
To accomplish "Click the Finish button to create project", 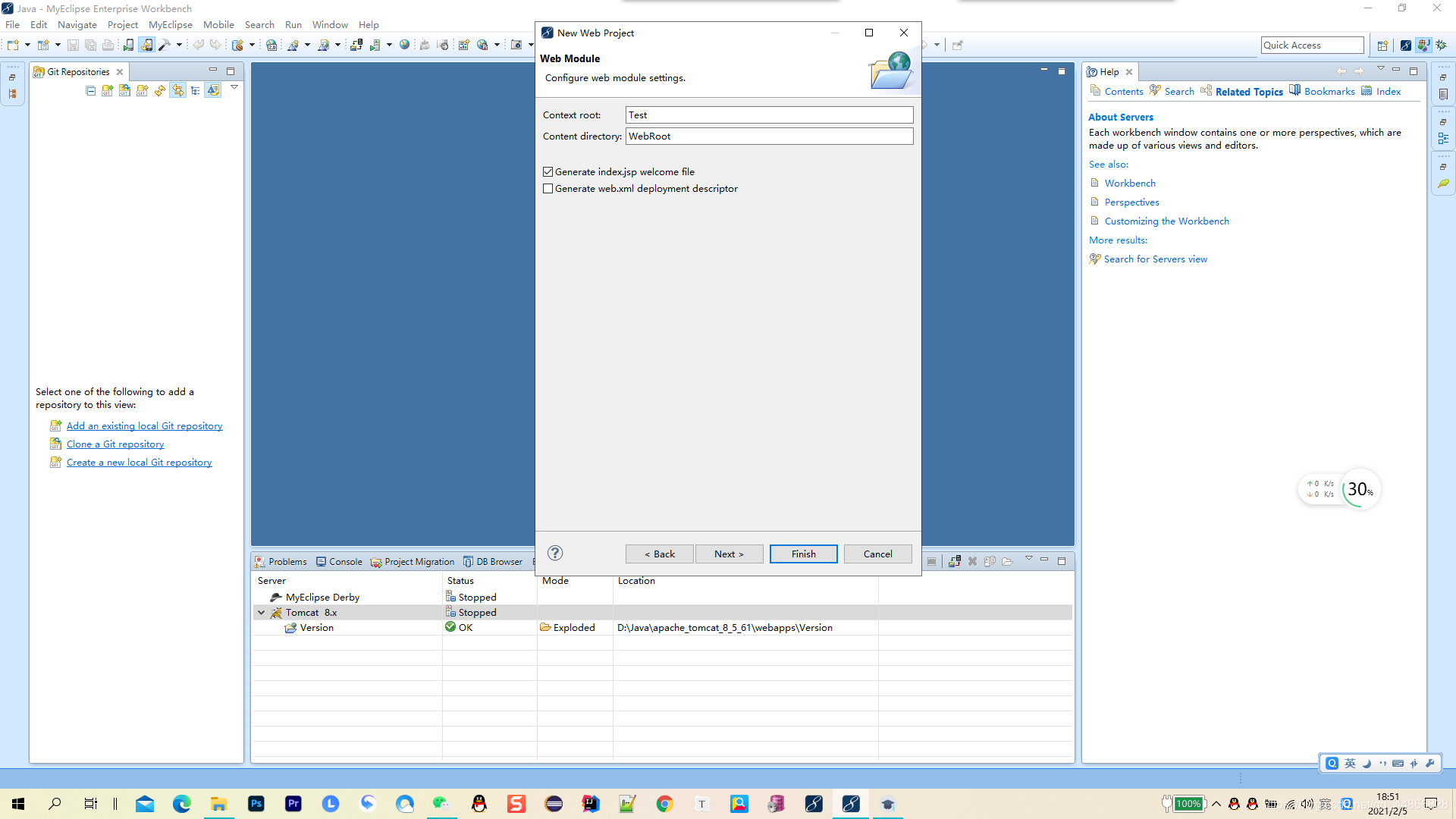I will click(x=803, y=553).
